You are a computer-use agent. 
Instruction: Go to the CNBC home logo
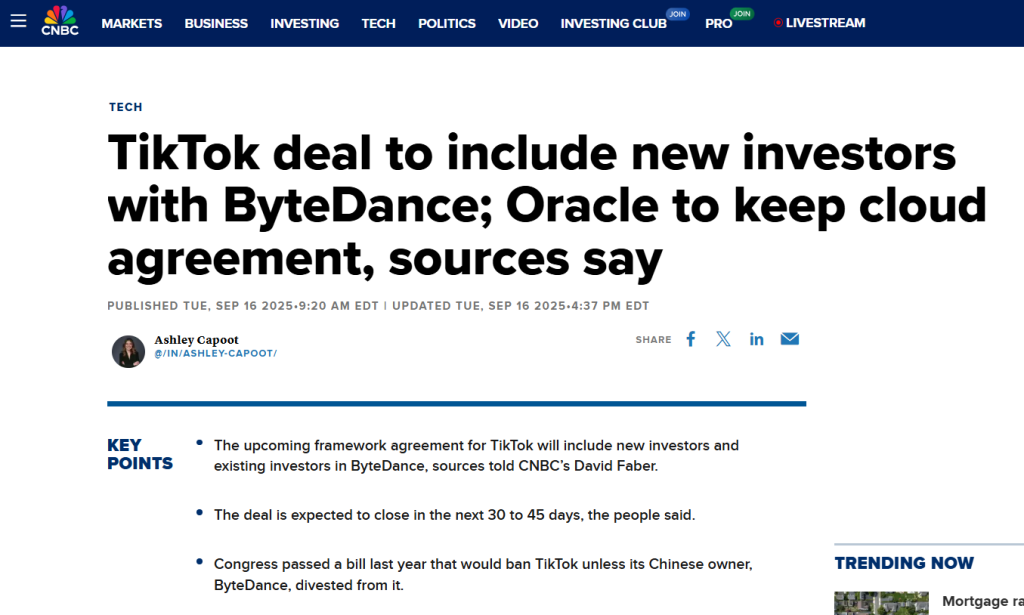60,20
